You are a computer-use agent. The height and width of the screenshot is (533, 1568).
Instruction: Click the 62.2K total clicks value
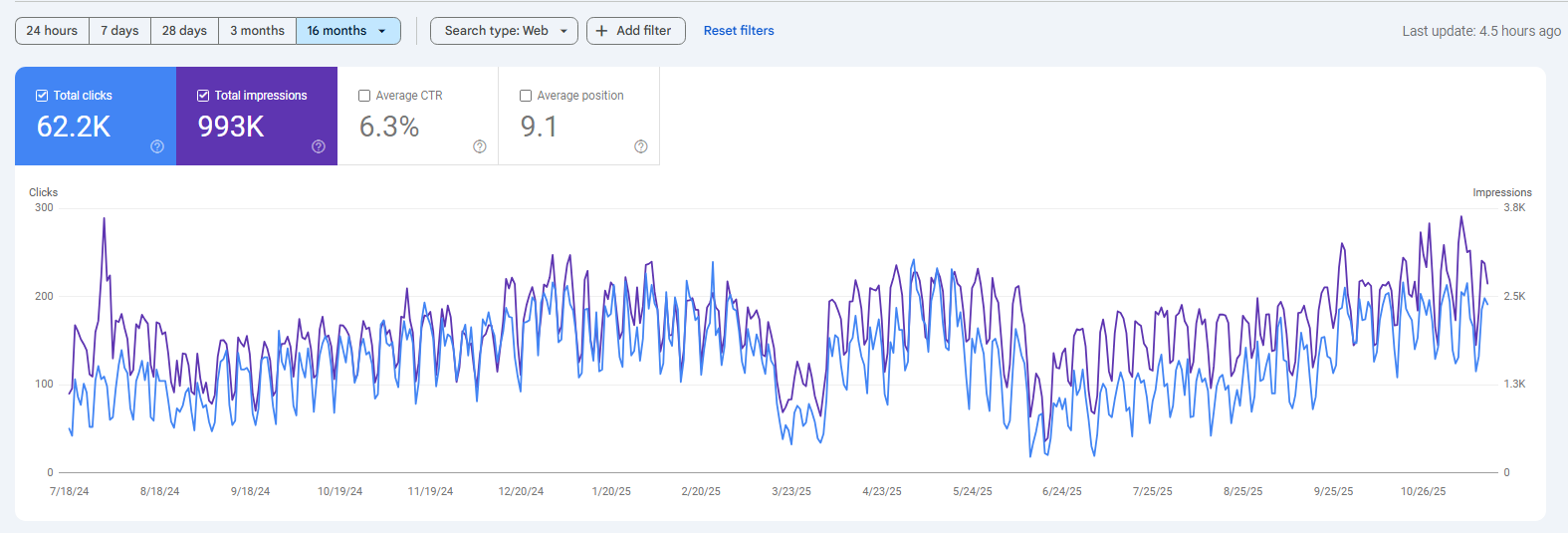click(x=74, y=127)
